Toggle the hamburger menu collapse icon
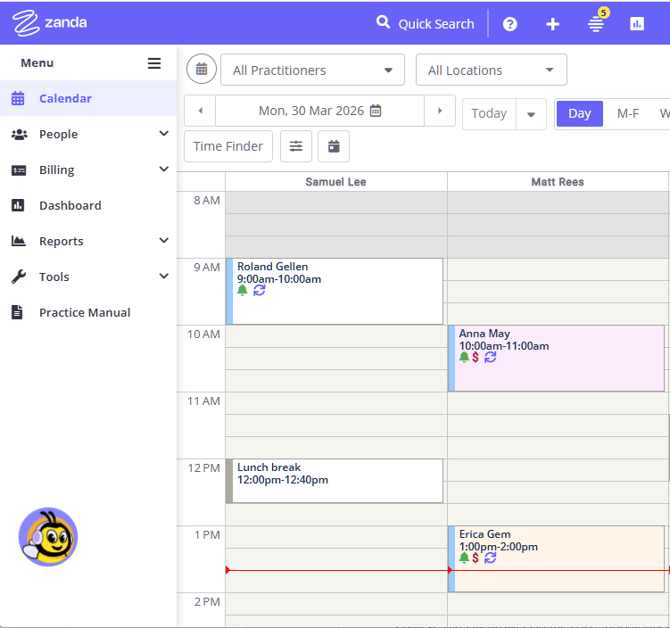Image resolution: width=670 pixels, height=628 pixels. [x=154, y=63]
